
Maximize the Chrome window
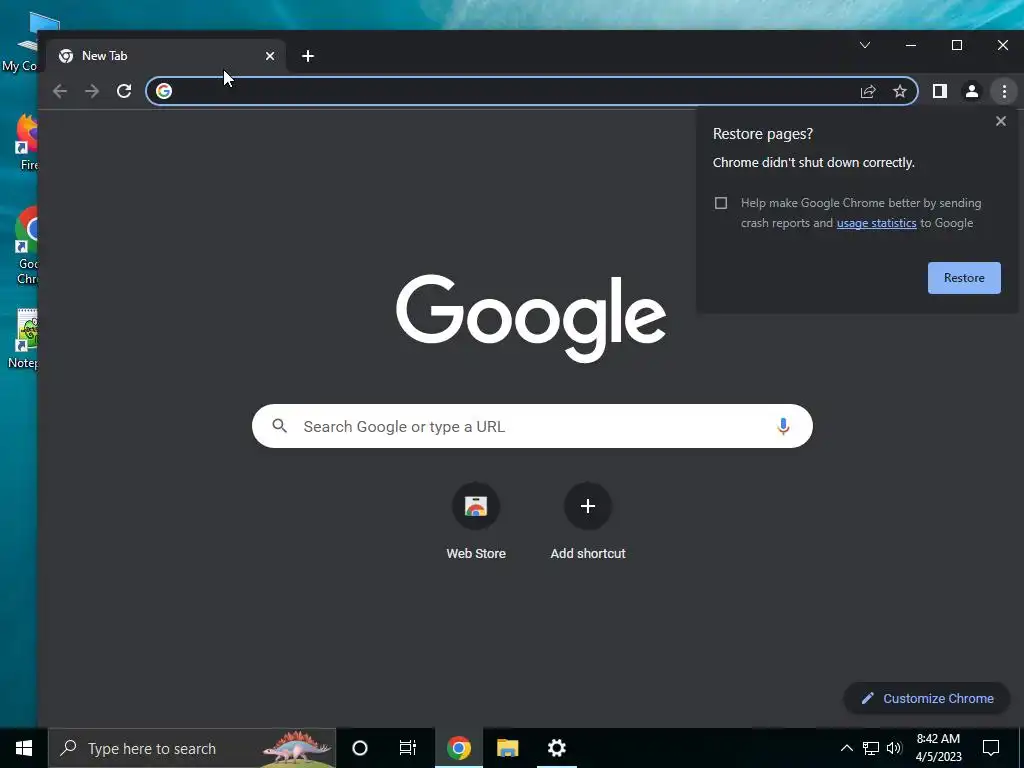point(957,45)
